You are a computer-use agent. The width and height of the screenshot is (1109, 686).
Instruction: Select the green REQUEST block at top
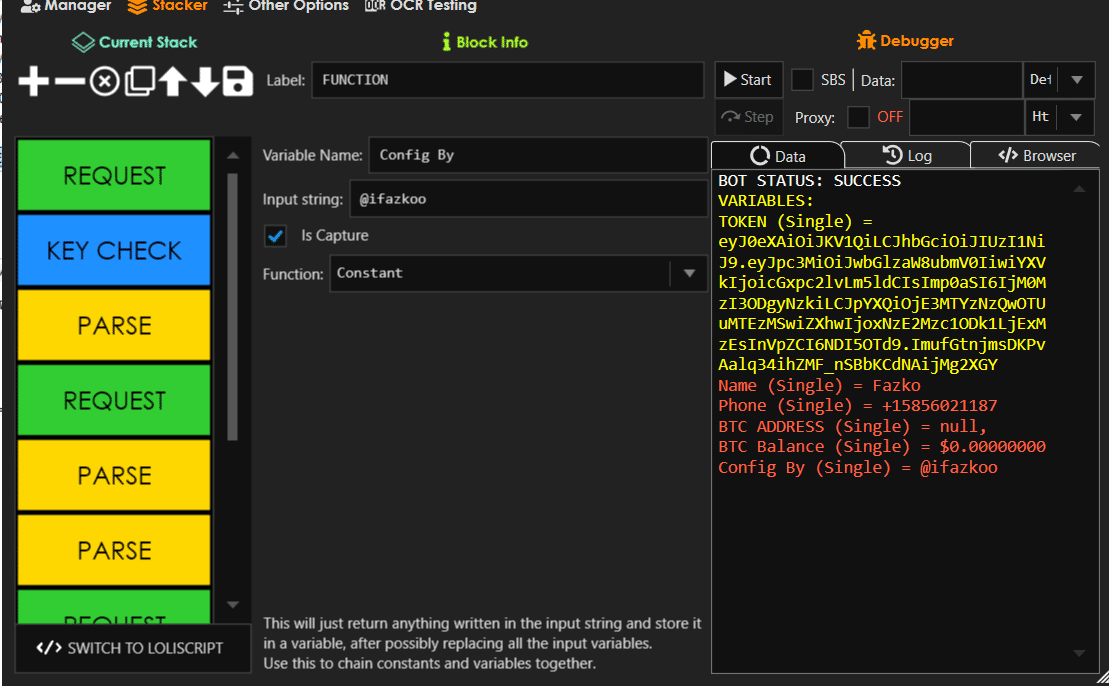(113, 175)
